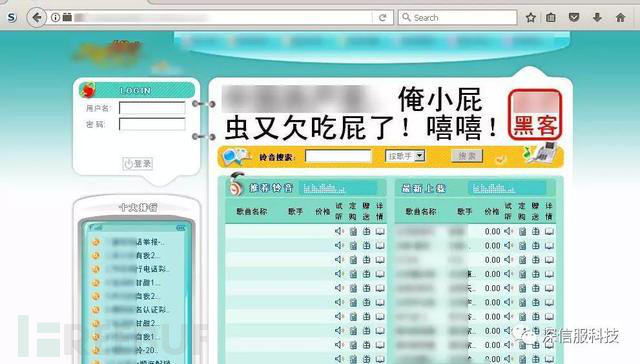
Task: Click the chat bubble icon beside 铃音搜索
Action: [236, 156]
